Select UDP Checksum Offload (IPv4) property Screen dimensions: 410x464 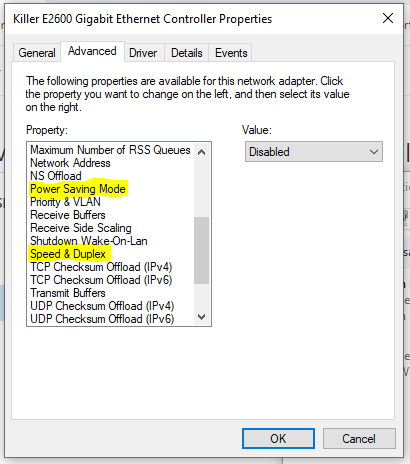pos(102,306)
